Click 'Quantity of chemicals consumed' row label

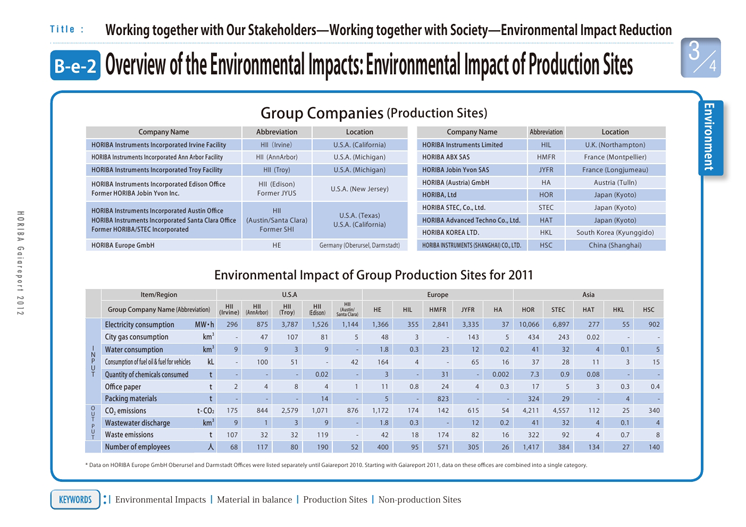click(x=147, y=375)
